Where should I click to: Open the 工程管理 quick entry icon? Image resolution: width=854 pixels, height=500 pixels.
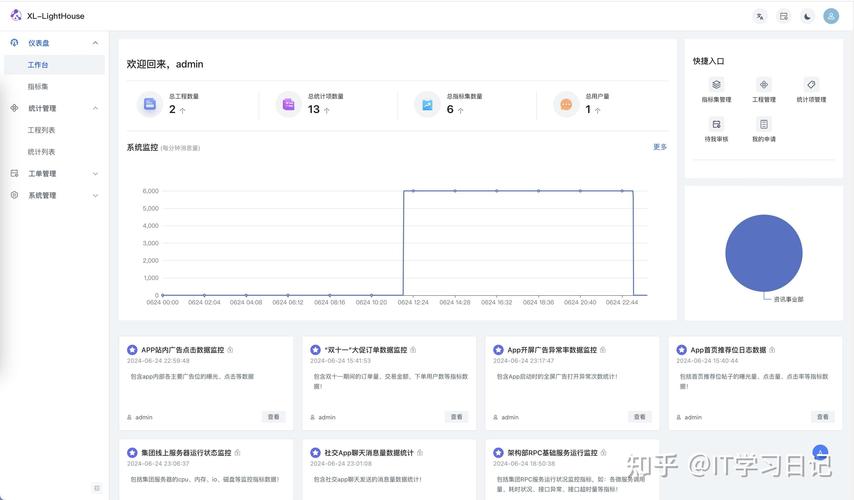(x=764, y=84)
